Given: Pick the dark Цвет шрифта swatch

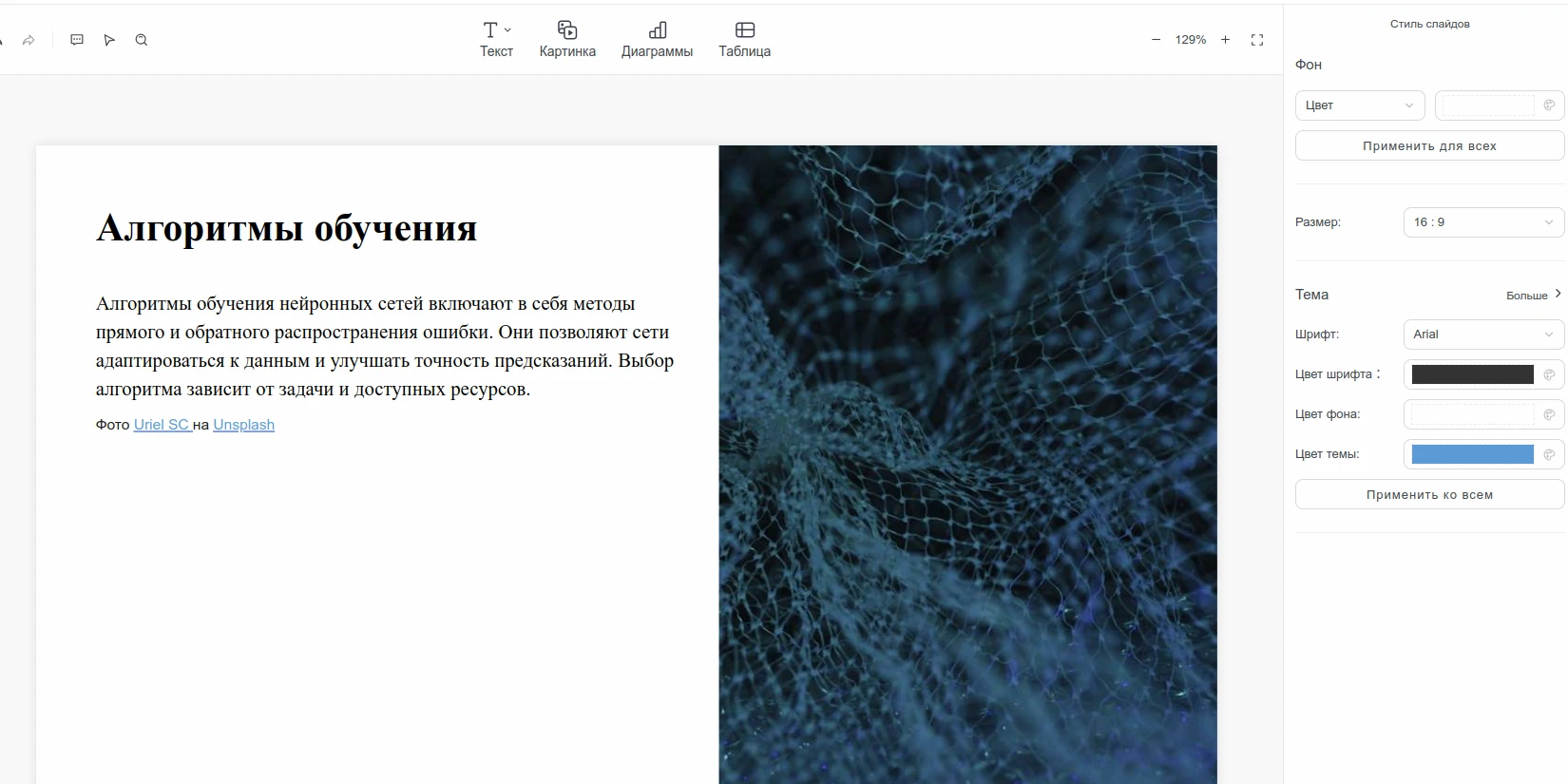Looking at the screenshot, I should click(x=1472, y=374).
